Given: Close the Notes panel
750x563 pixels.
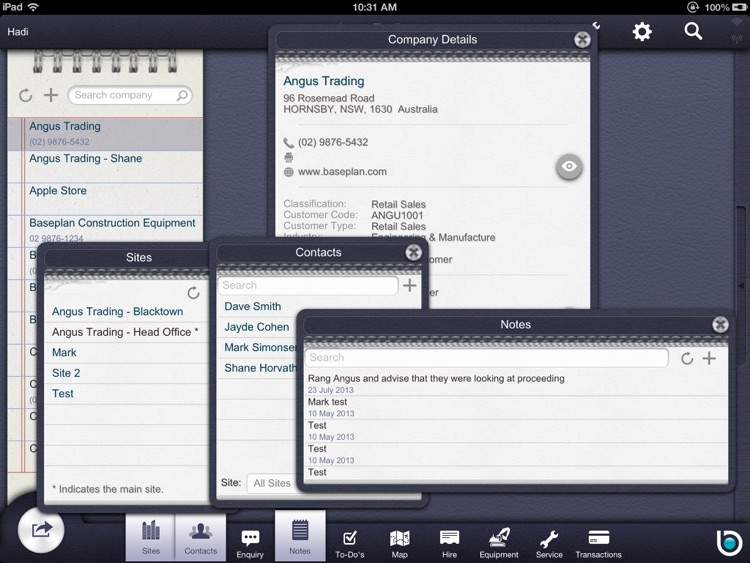Looking at the screenshot, I should [x=720, y=324].
